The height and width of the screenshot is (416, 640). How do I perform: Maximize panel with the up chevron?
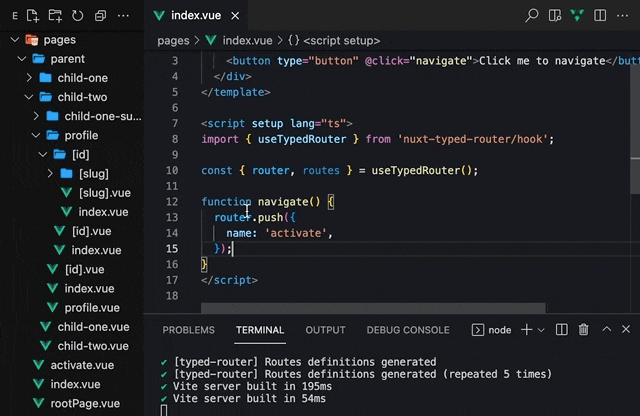pos(607,329)
